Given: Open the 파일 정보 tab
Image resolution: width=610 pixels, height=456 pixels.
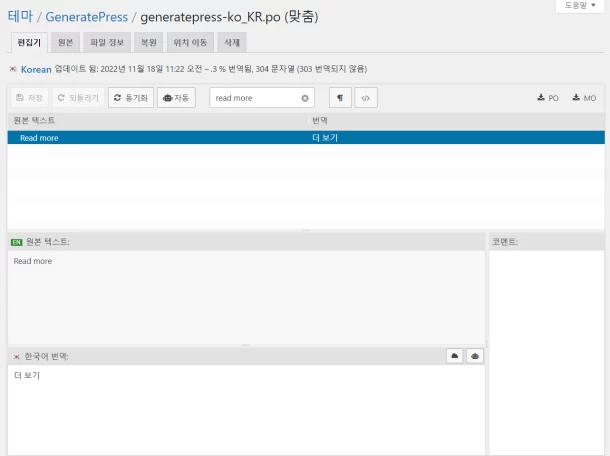Looking at the screenshot, I should tap(107, 42).
